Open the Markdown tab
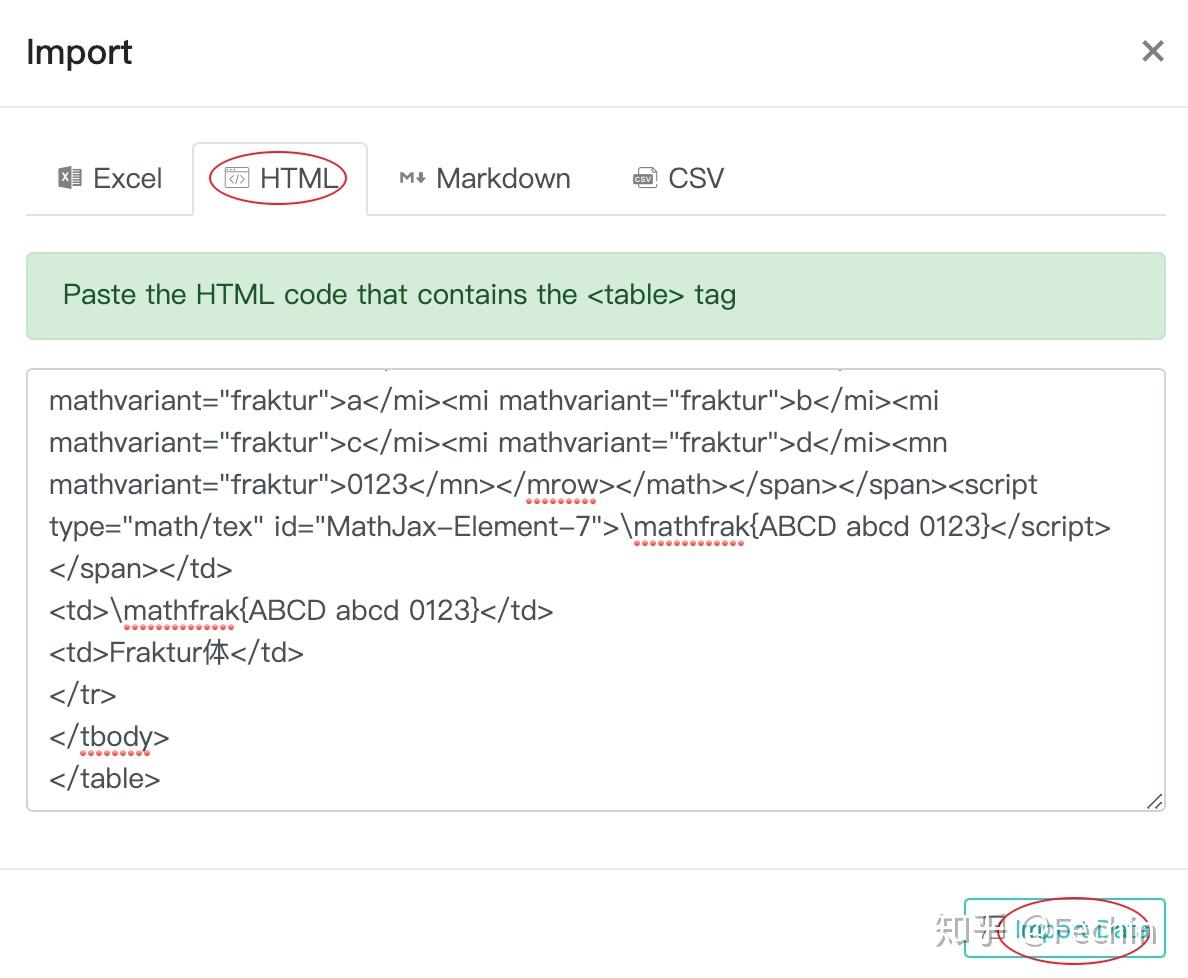This screenshot has width=1188, height=978. [x=484, y=178]
